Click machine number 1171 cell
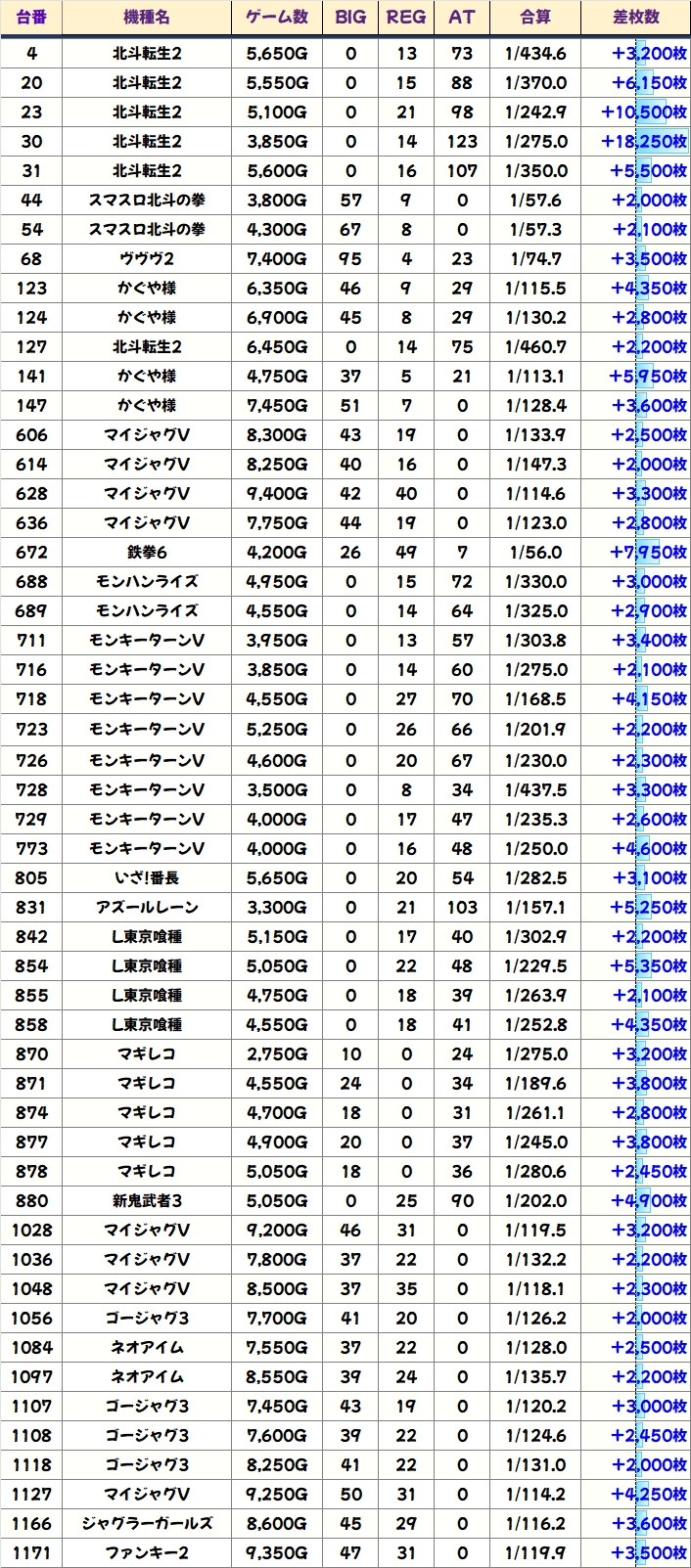This screenshot has width=691, height=1568. pos(31,1553)
